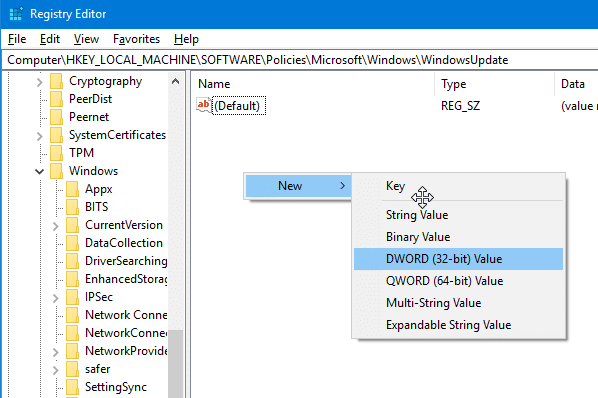The image size is (598, 398).
Task: Click the PeerDist folder icon
Action: click(56, 99)
